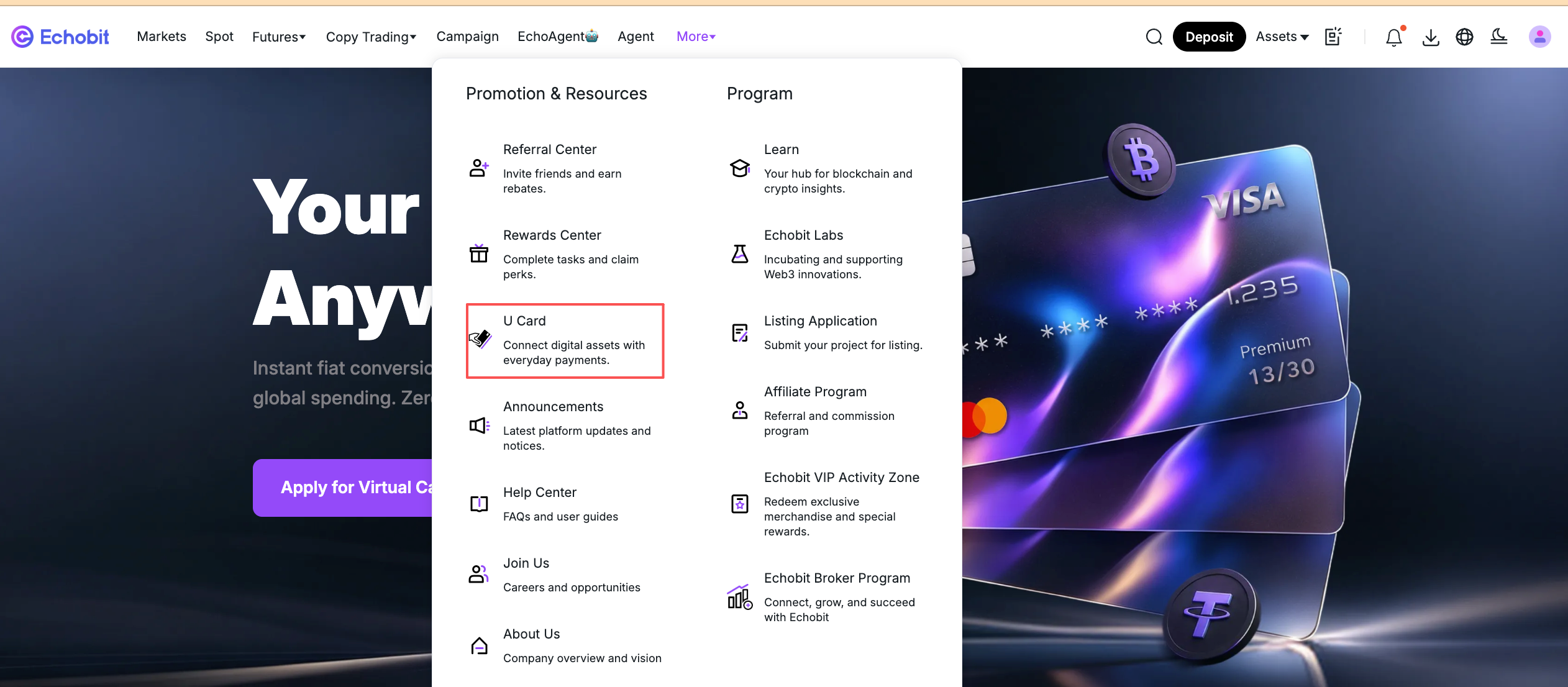Click the Announcements megaphone icon
The width and height of the screenshot is (1568, 687).
tap(479, 425)
